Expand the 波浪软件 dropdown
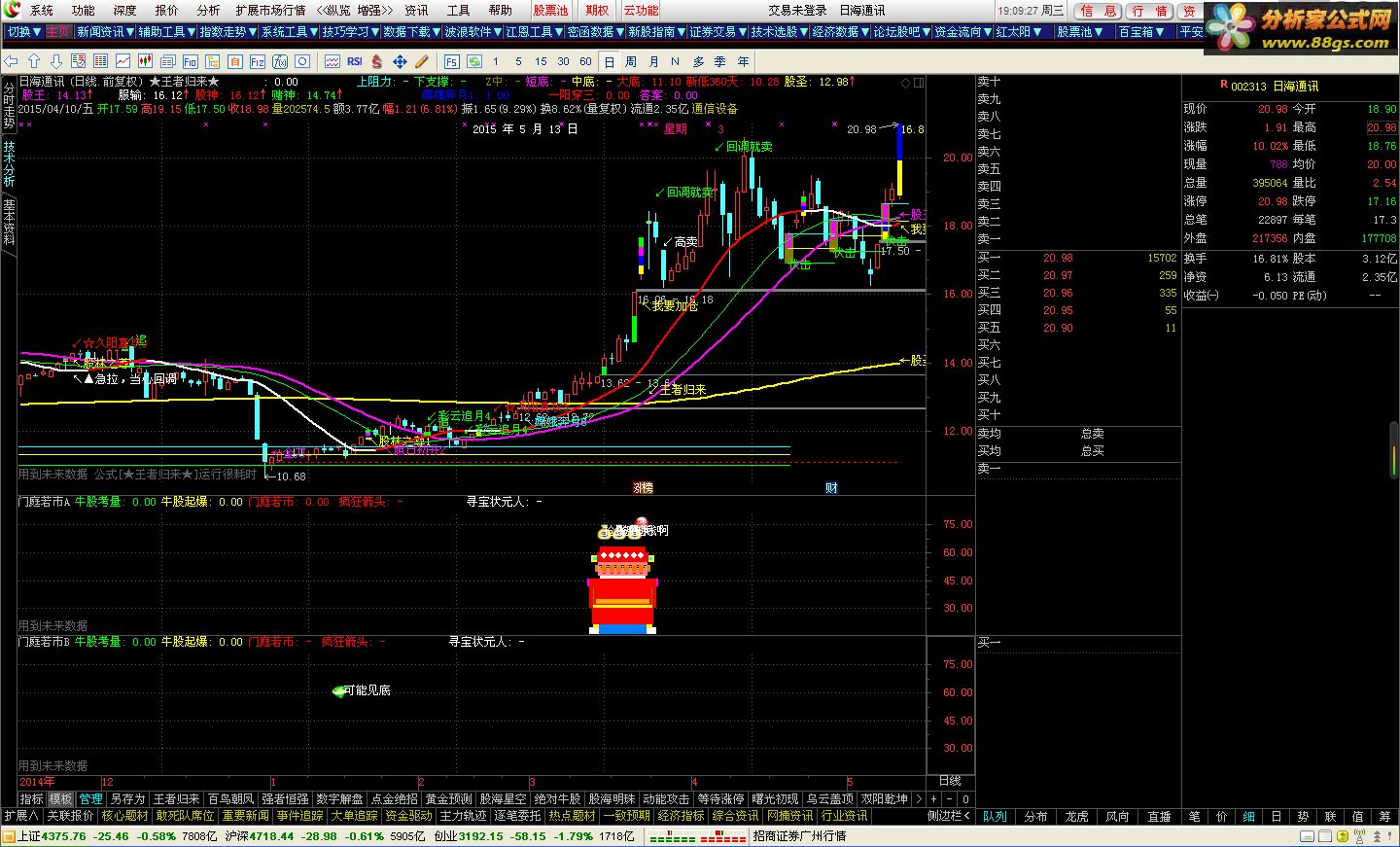Screen dimensions: 1400x847 [472, 32]
